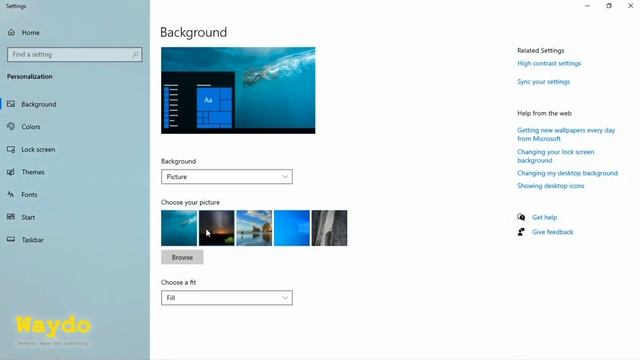Select the beach rocks wallpaper thumbnail
The width and height of the screenshot is (640, 360).
(x=254, y=228)
